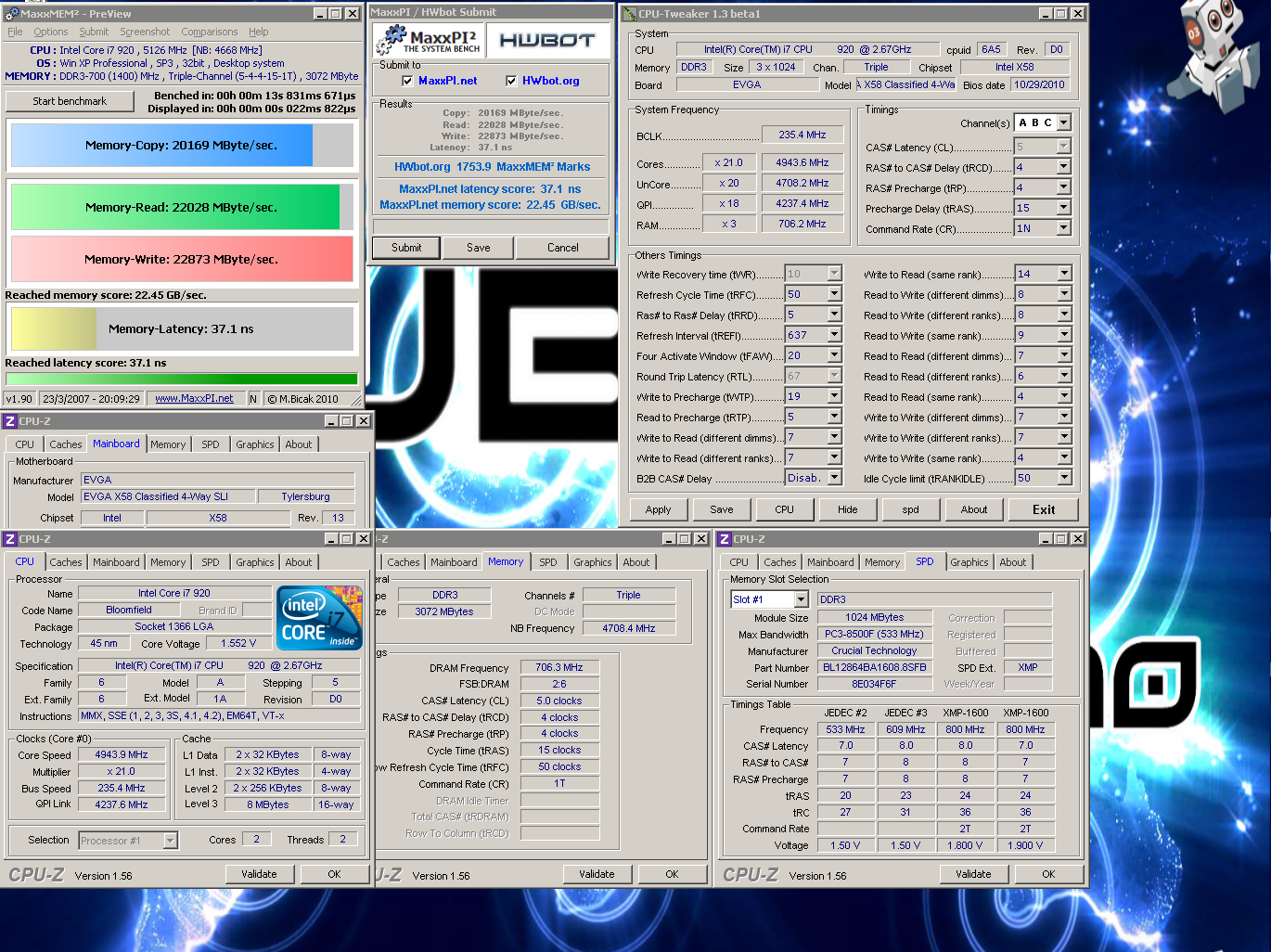Viewport: 1271px width, 952px height.
Task: Open the Precharge Delay (tRAS) dropdown
Action: [x=1064, y=208]
